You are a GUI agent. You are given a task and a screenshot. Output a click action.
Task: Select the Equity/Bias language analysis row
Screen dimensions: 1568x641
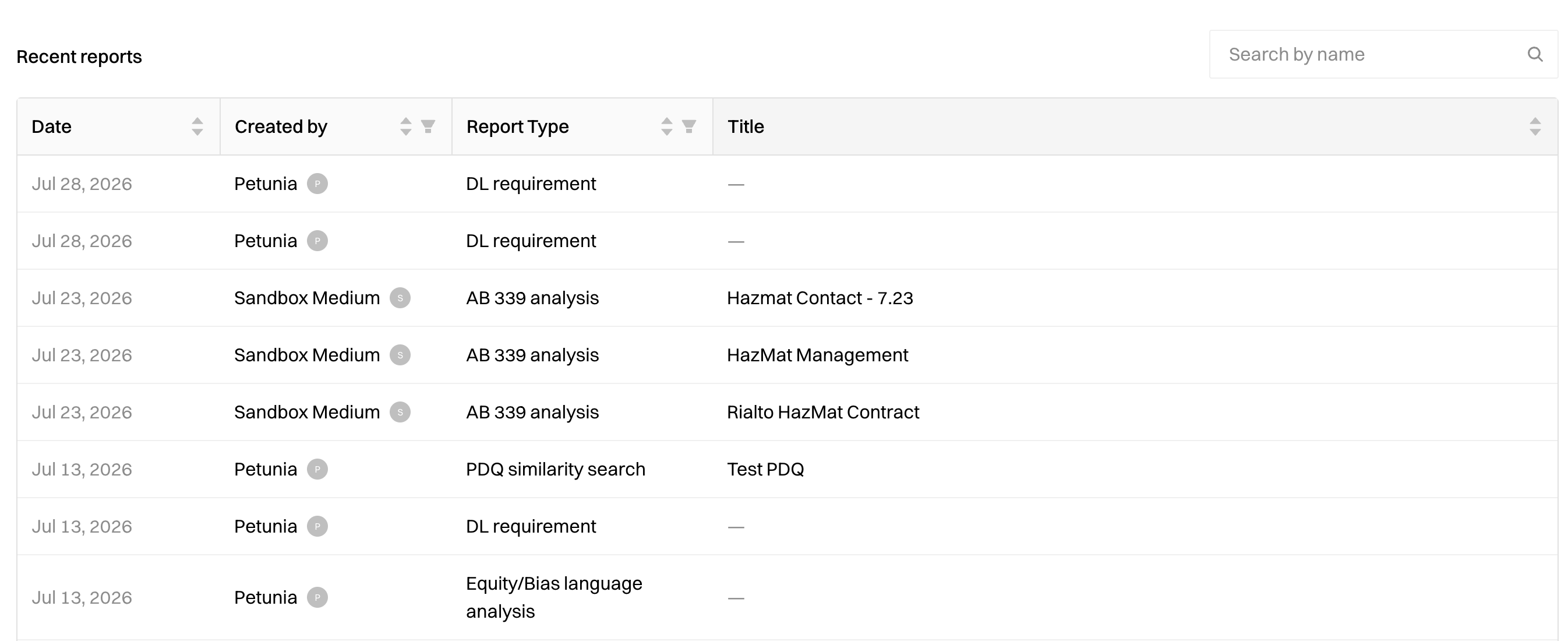pos(787,597)
